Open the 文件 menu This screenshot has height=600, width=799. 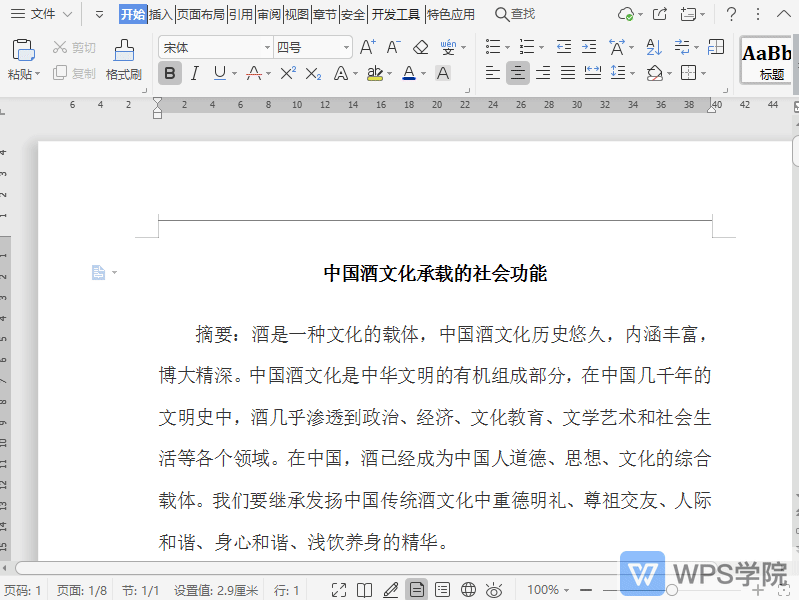(x=42, y=14)
